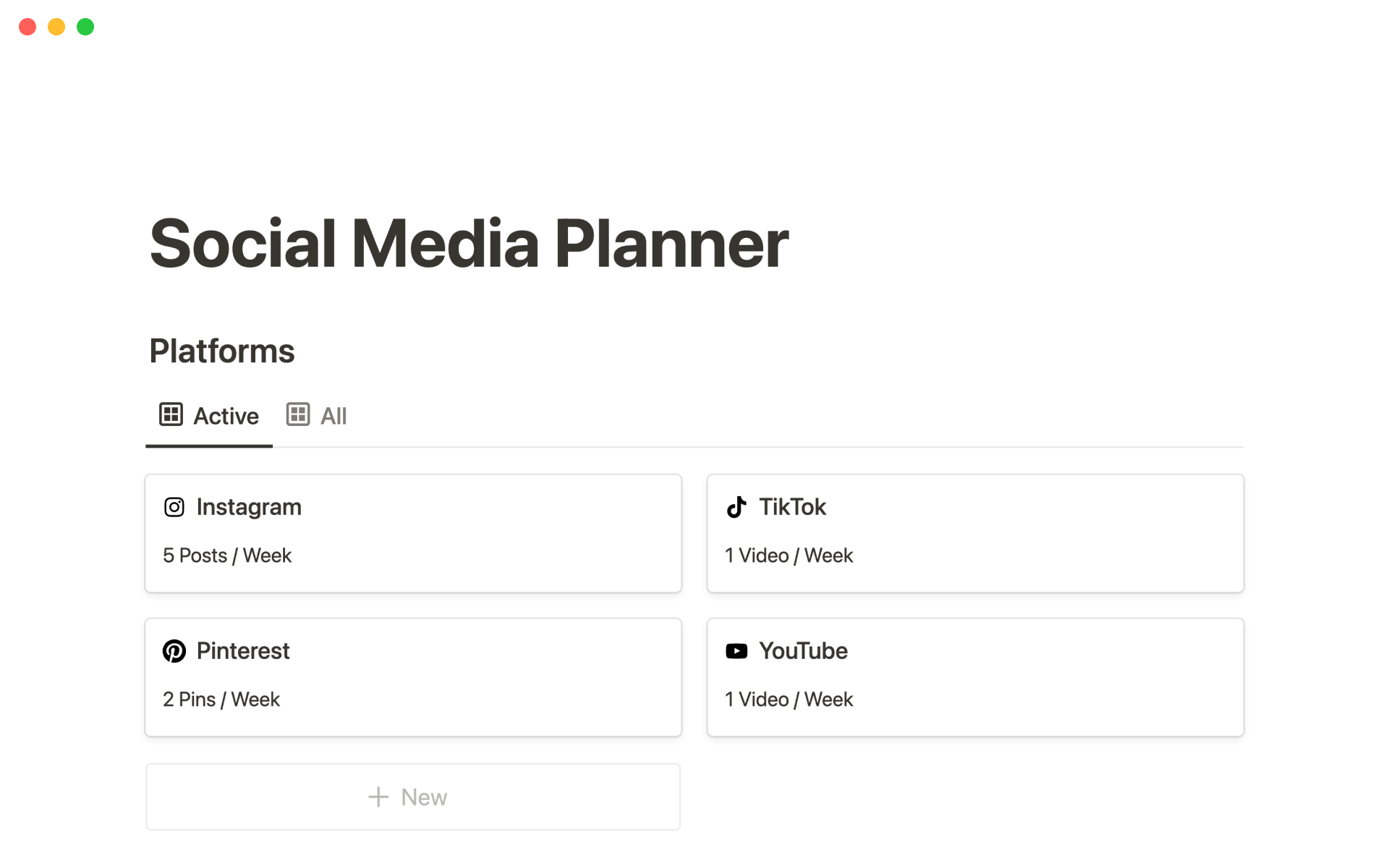Click the Platforms section heading
Screen dimensions: 1389x868
221,352
